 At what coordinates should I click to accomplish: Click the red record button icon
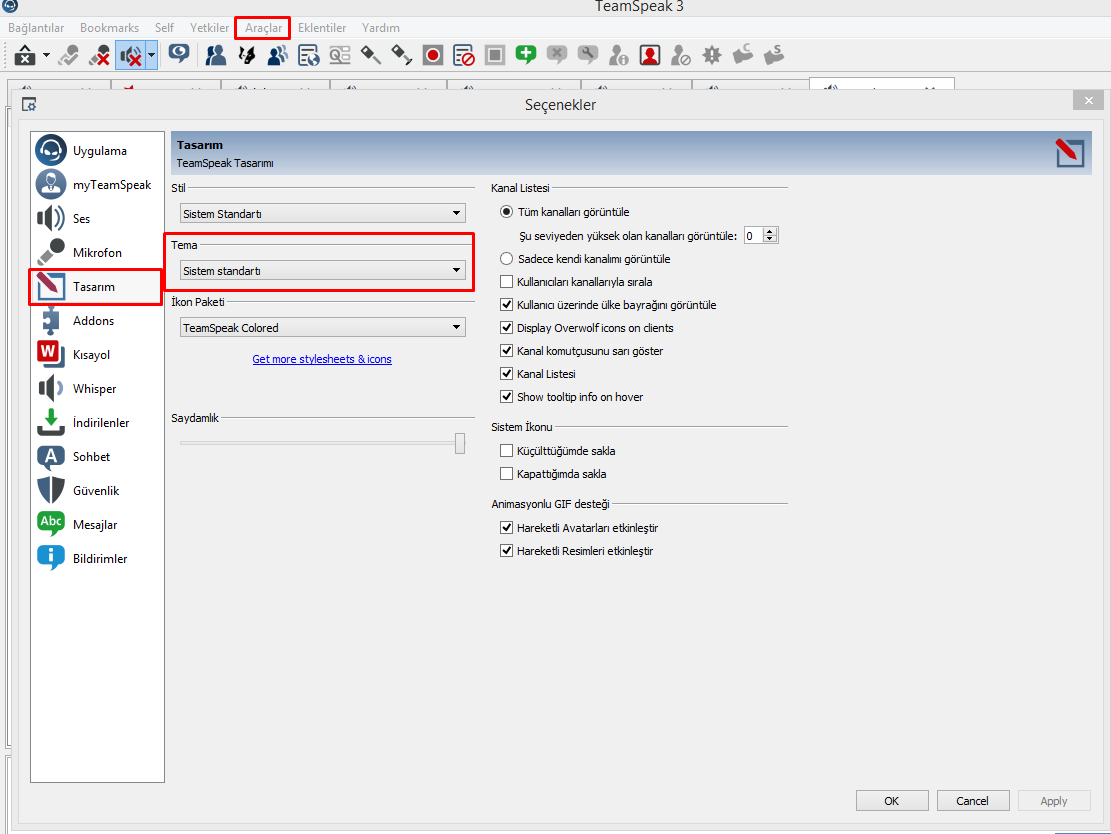[433, 55]
